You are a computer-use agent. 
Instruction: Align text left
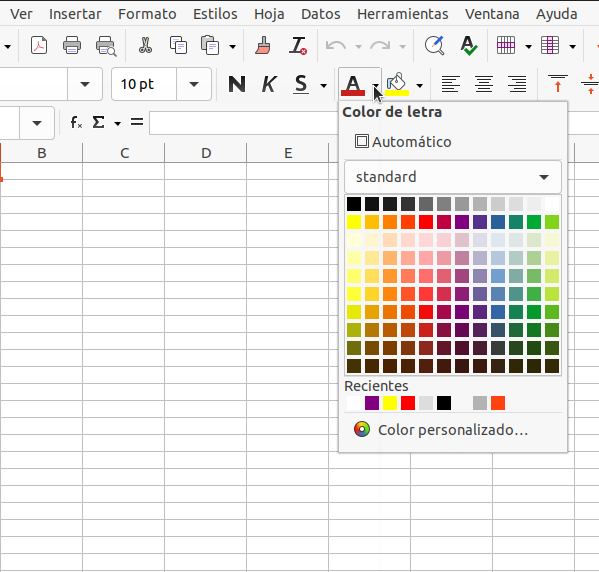pyautogui.click(x=450, y=84)
